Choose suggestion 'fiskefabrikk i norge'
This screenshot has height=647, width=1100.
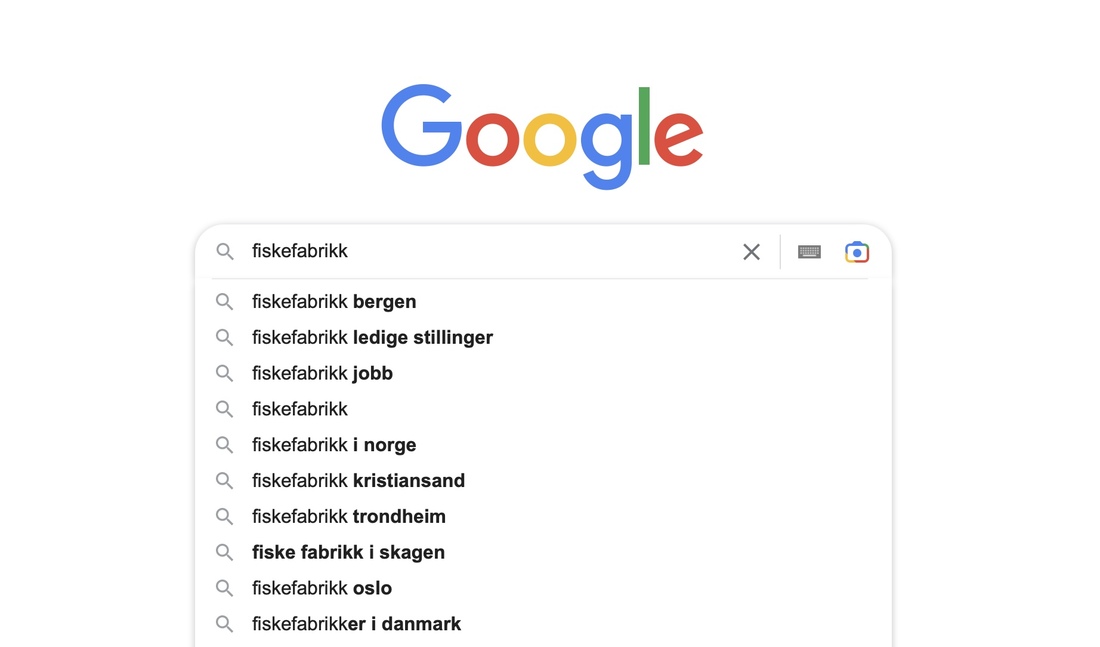[x=334, y=445]
